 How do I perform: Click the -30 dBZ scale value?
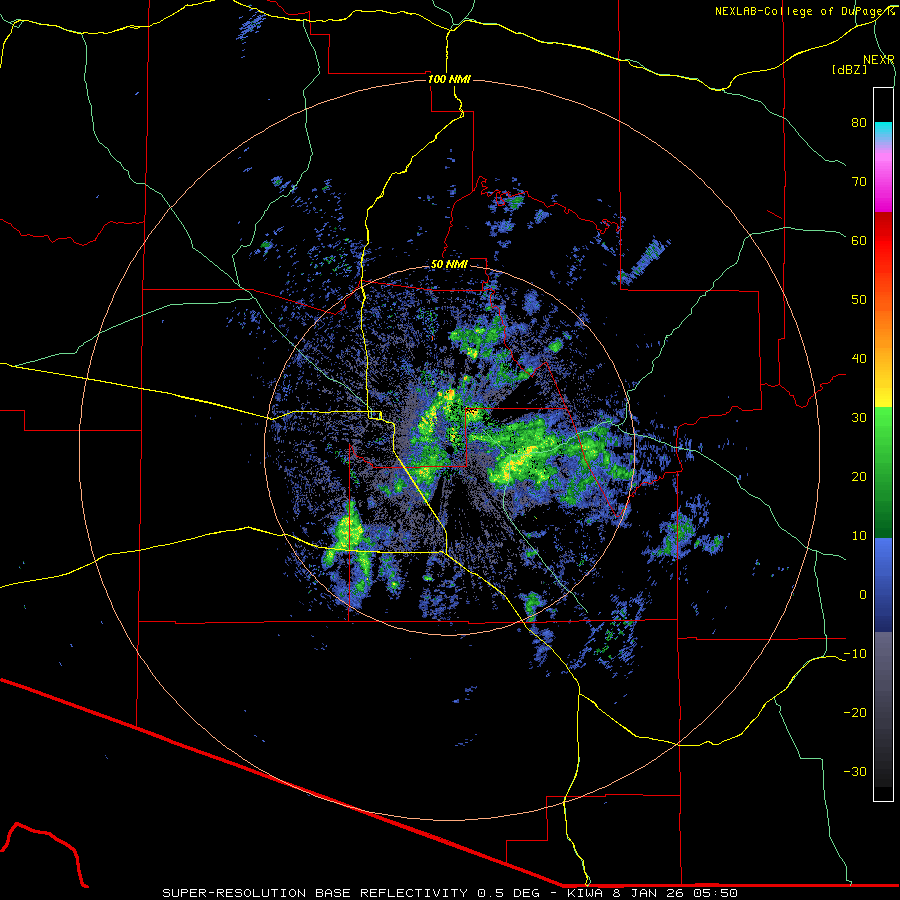855,772
